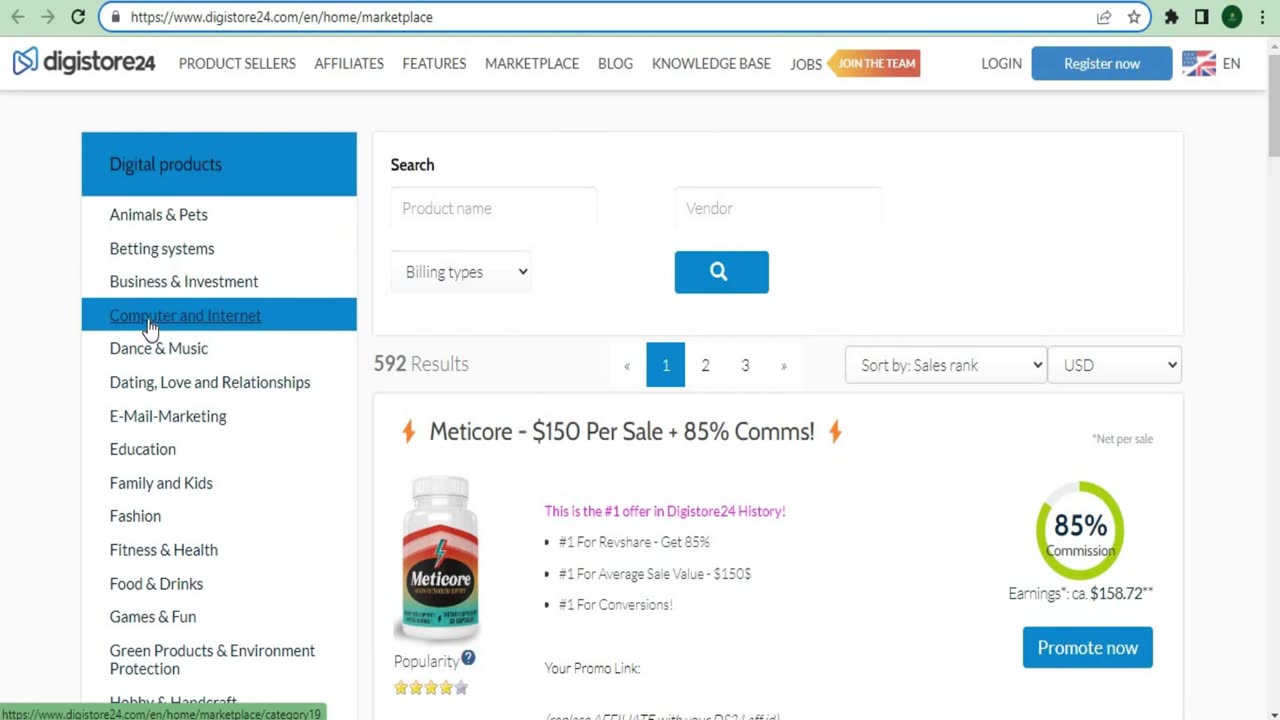Select Fitness & Health category
The height and width of the screenshot is (720, 1280).
(x=164, y=550)
